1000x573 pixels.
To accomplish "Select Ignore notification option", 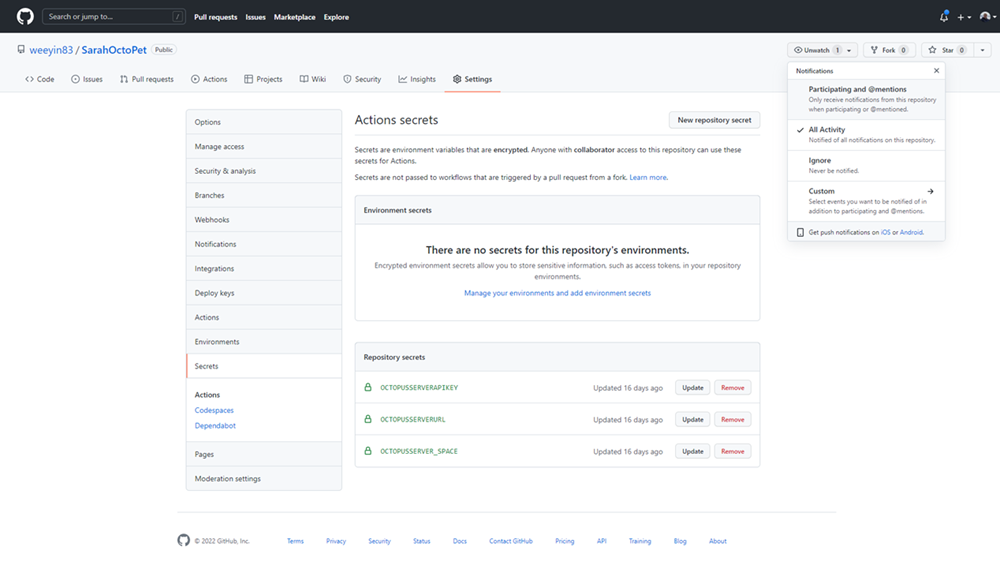I will [866, 165].
